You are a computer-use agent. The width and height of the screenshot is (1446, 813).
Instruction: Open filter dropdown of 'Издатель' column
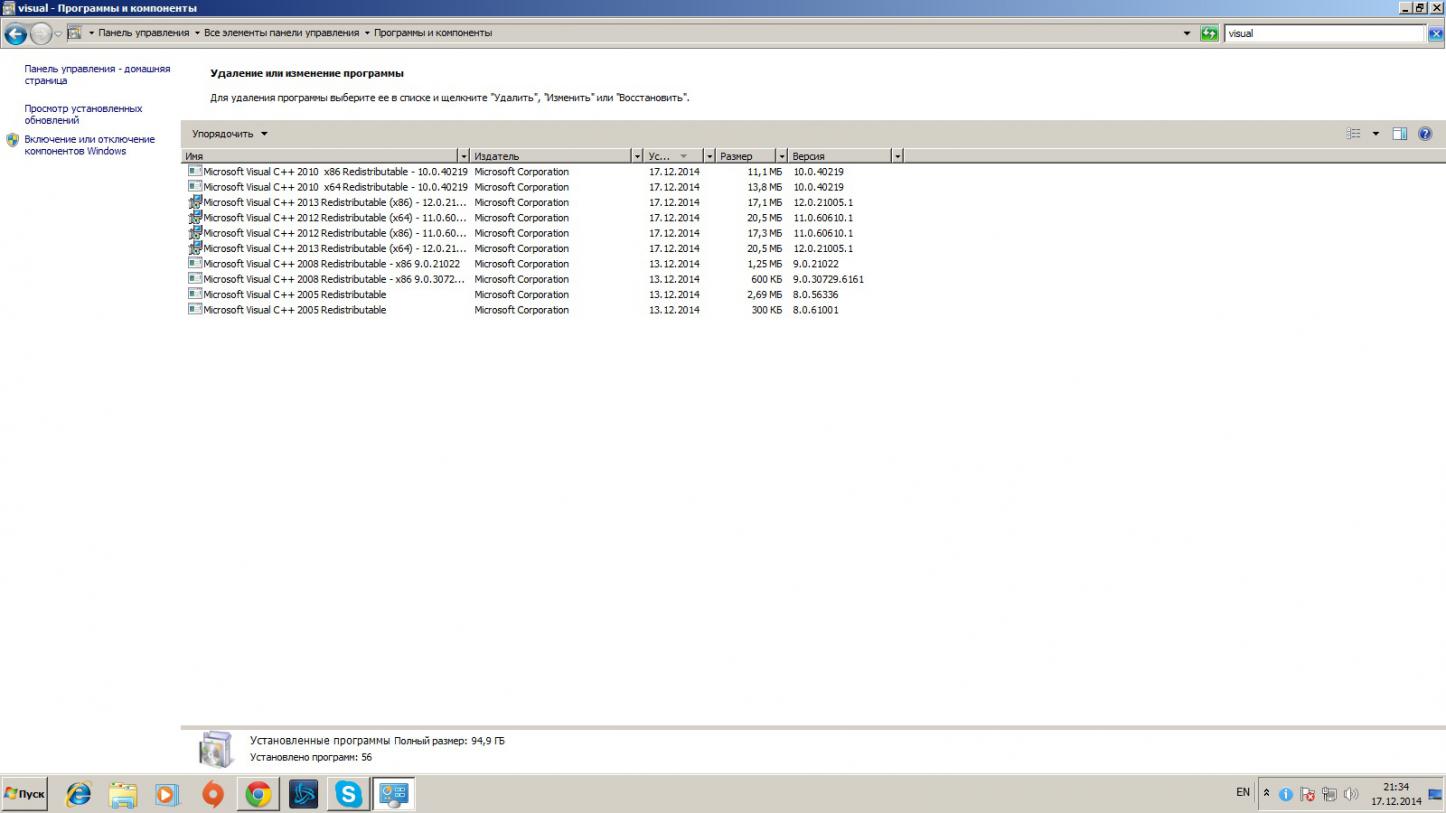637,156
